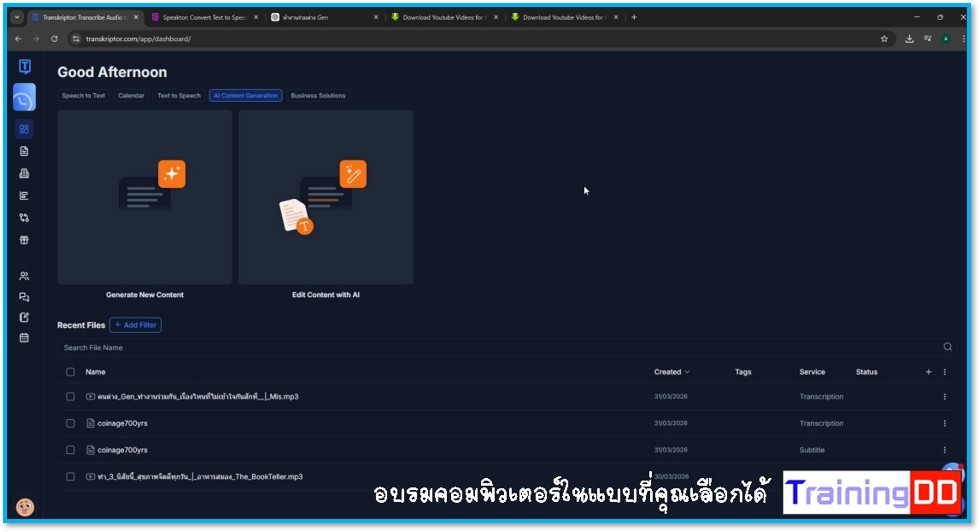Click the Generate New Content card
The width and height of the screenshot is (980, 532).
coord(145,197)
